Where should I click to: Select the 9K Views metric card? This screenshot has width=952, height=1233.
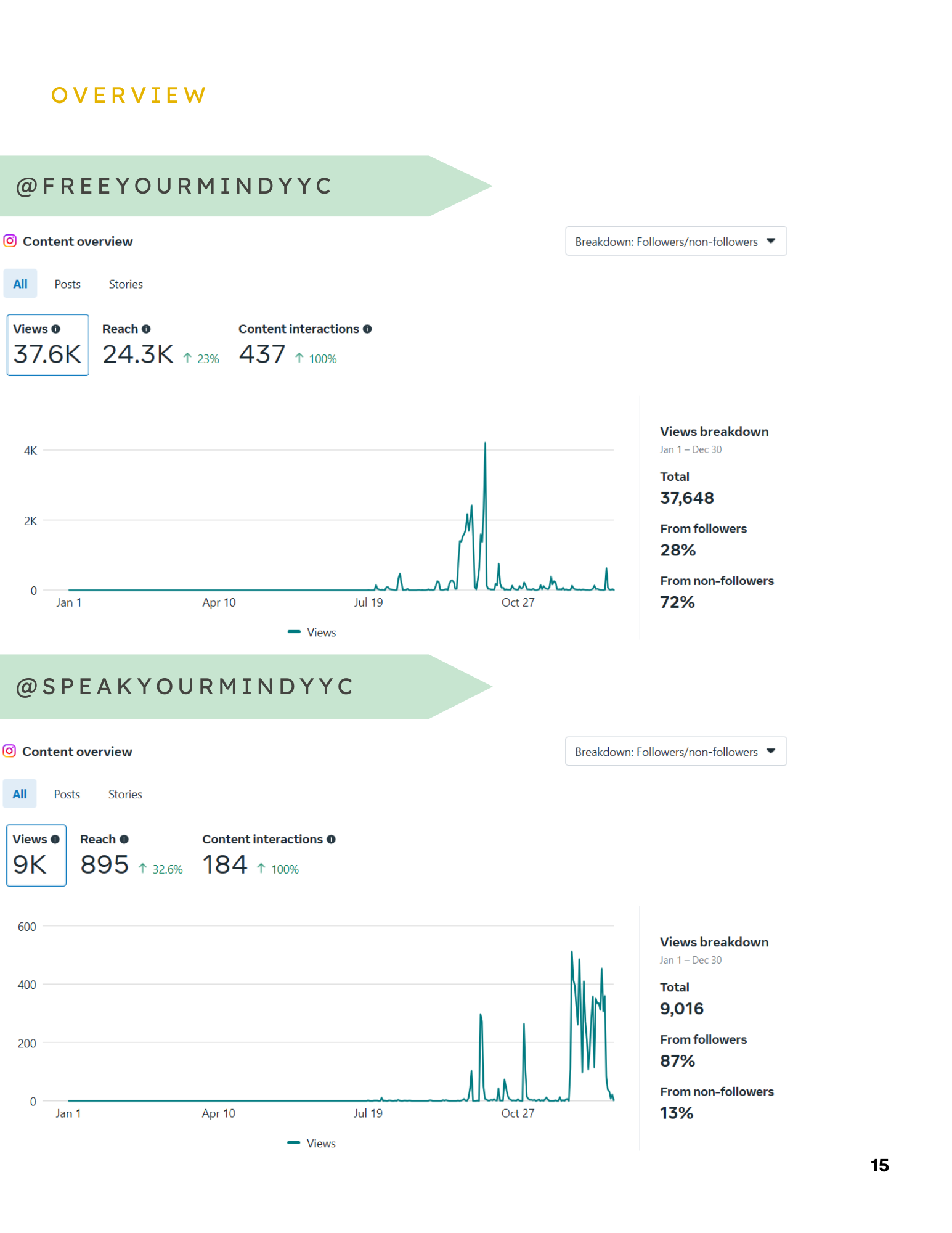36,855
